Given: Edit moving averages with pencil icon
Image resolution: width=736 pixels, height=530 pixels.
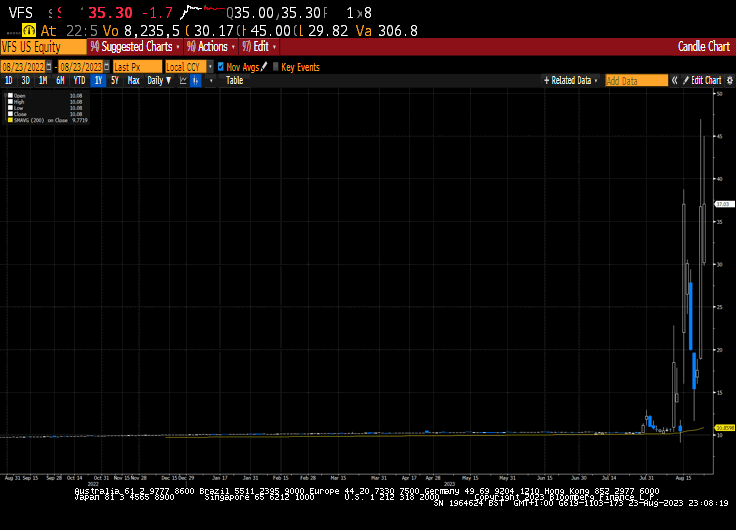Looking at the screenshot, I should point(264,67).
